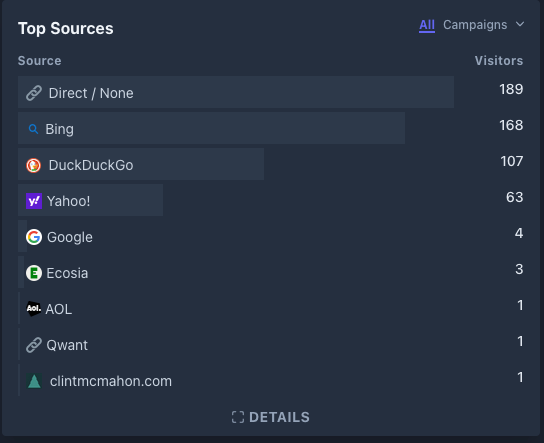
Task: Select the clintmcmahon.com source link
Action: 111,381
